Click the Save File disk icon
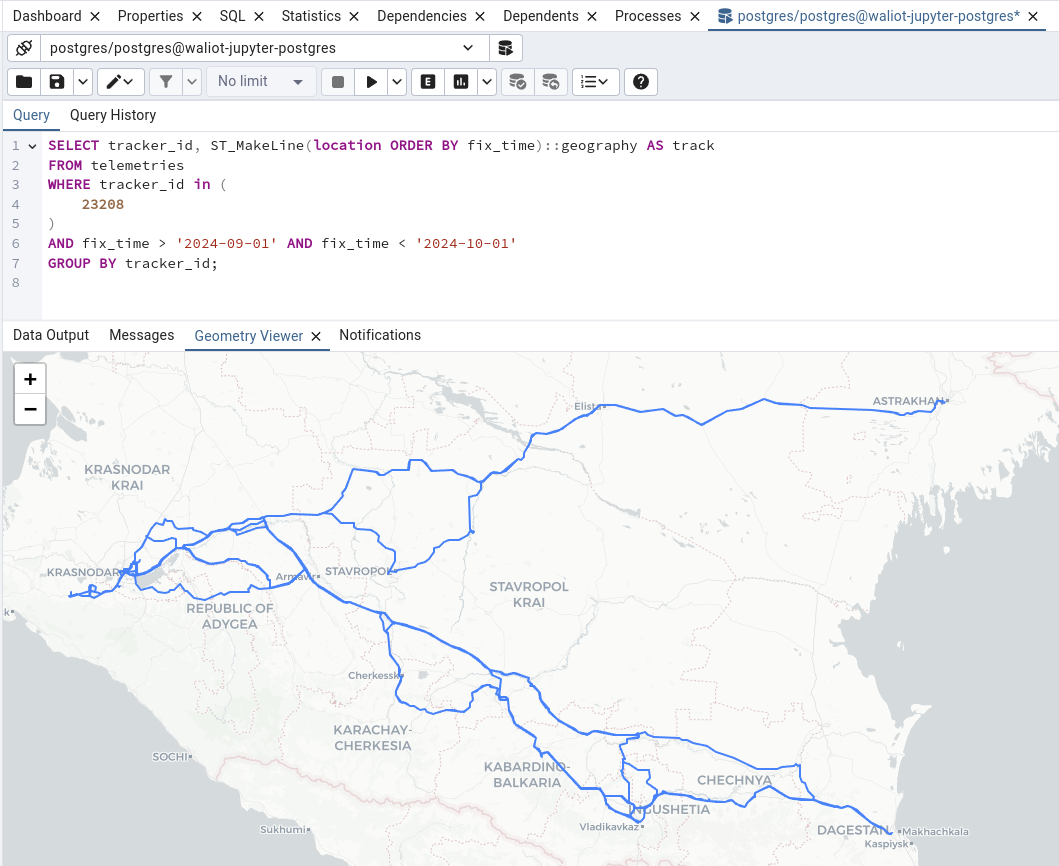1059x866 pixels. [x=57, y=82]
